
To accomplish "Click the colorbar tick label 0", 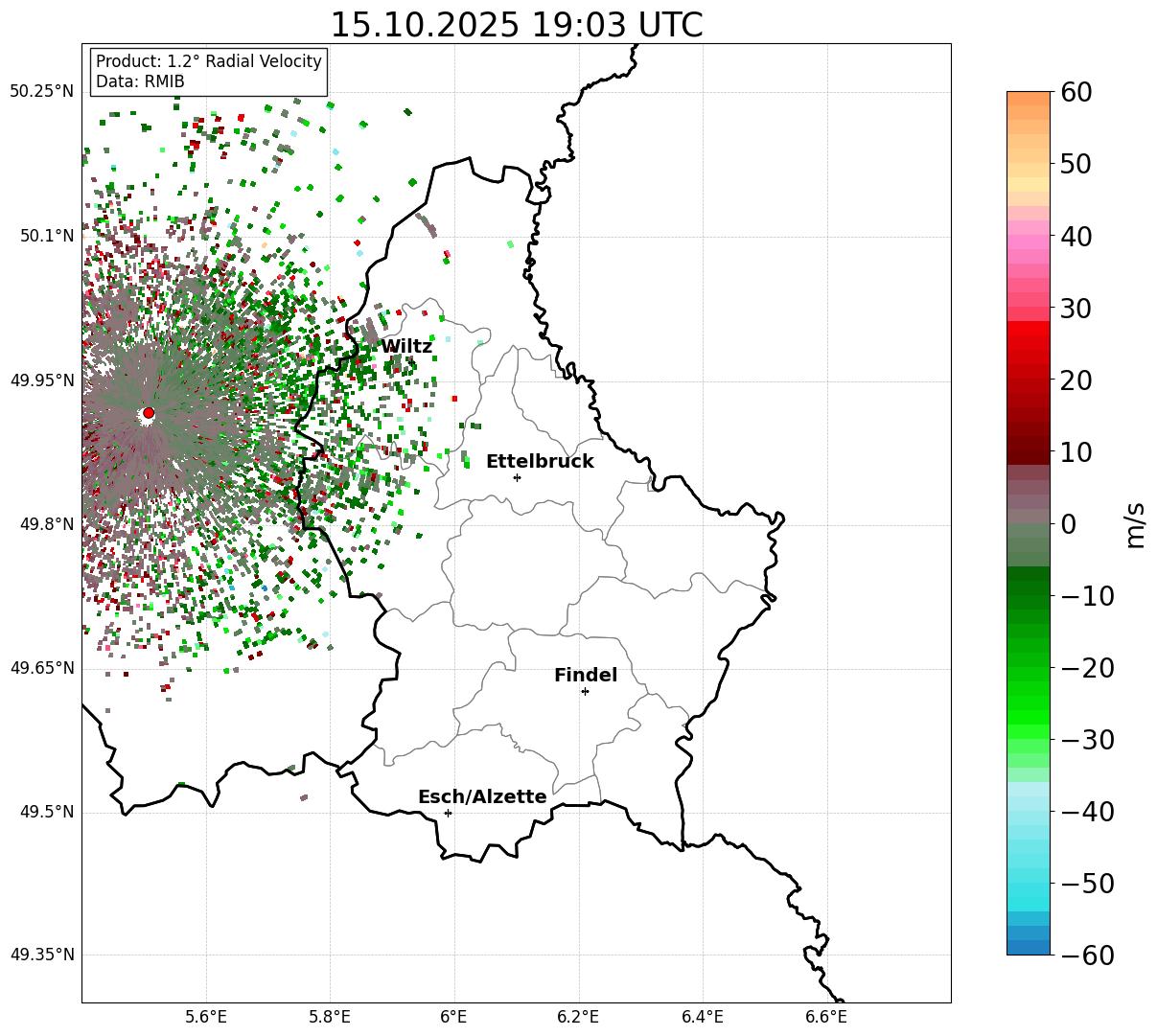I will (x=1069, y=524).
